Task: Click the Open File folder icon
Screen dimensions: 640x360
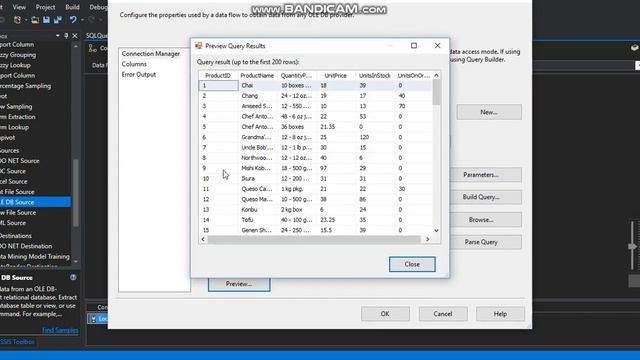Action: click(35, 20)
